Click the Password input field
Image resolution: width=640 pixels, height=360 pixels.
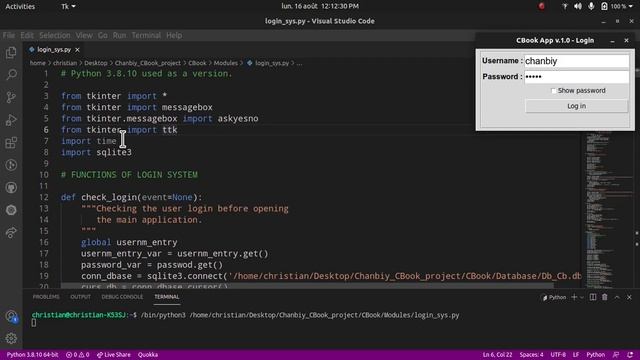(576, 77)
